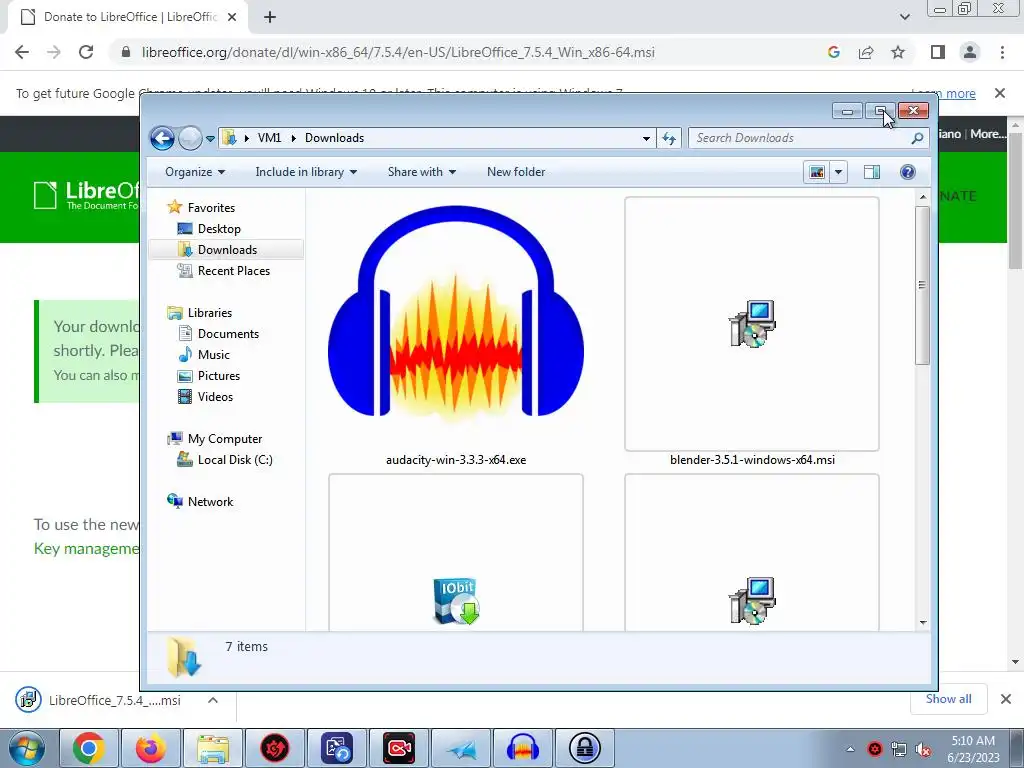The image size is (1024, 768).
Task: Click the search magnifier icon in Explorer
Action: (x=917, y=138)
